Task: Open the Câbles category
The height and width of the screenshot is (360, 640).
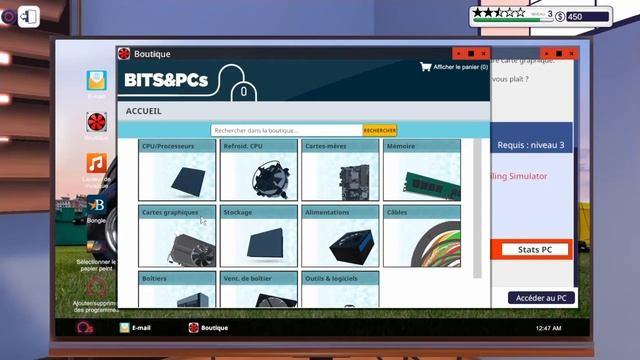Action: pyautogui.click(x=422, y=236)
